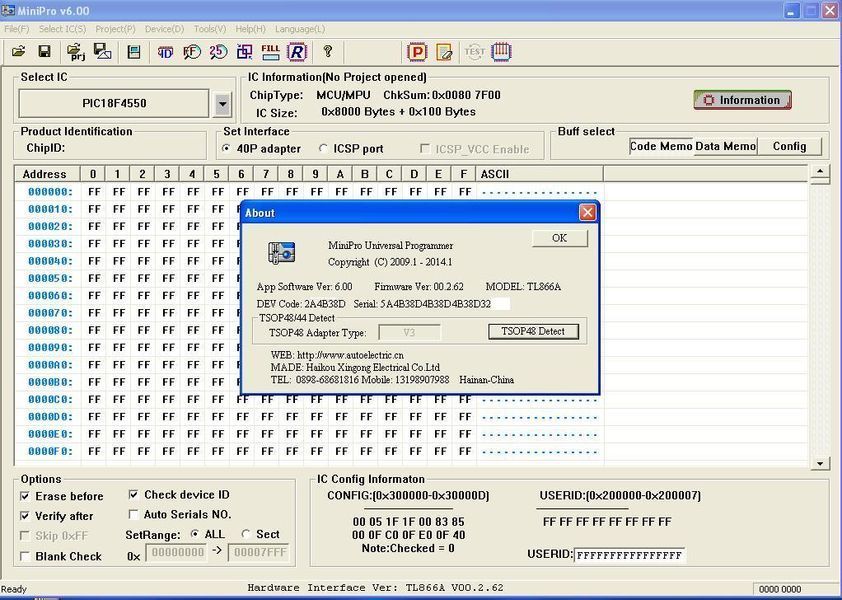Click the 25 flash detect icon
The height and width of the screenshot is (600, 842).
click(218, 52)
